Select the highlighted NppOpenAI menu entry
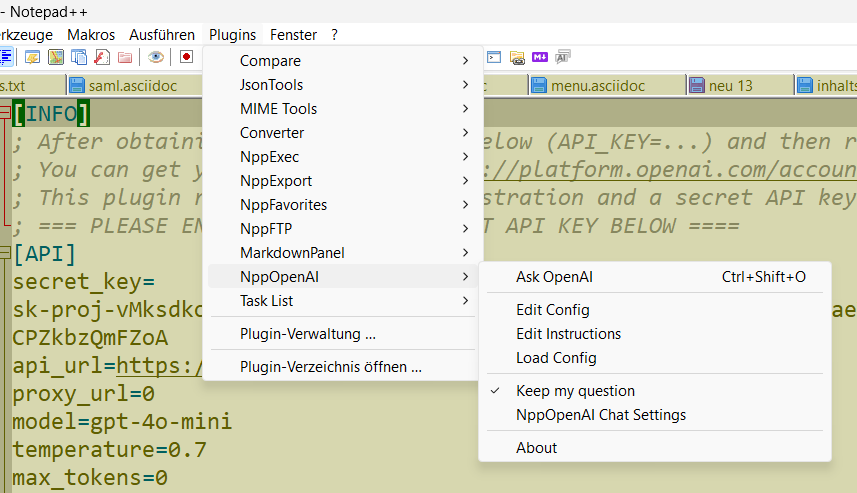 [343, 277]
